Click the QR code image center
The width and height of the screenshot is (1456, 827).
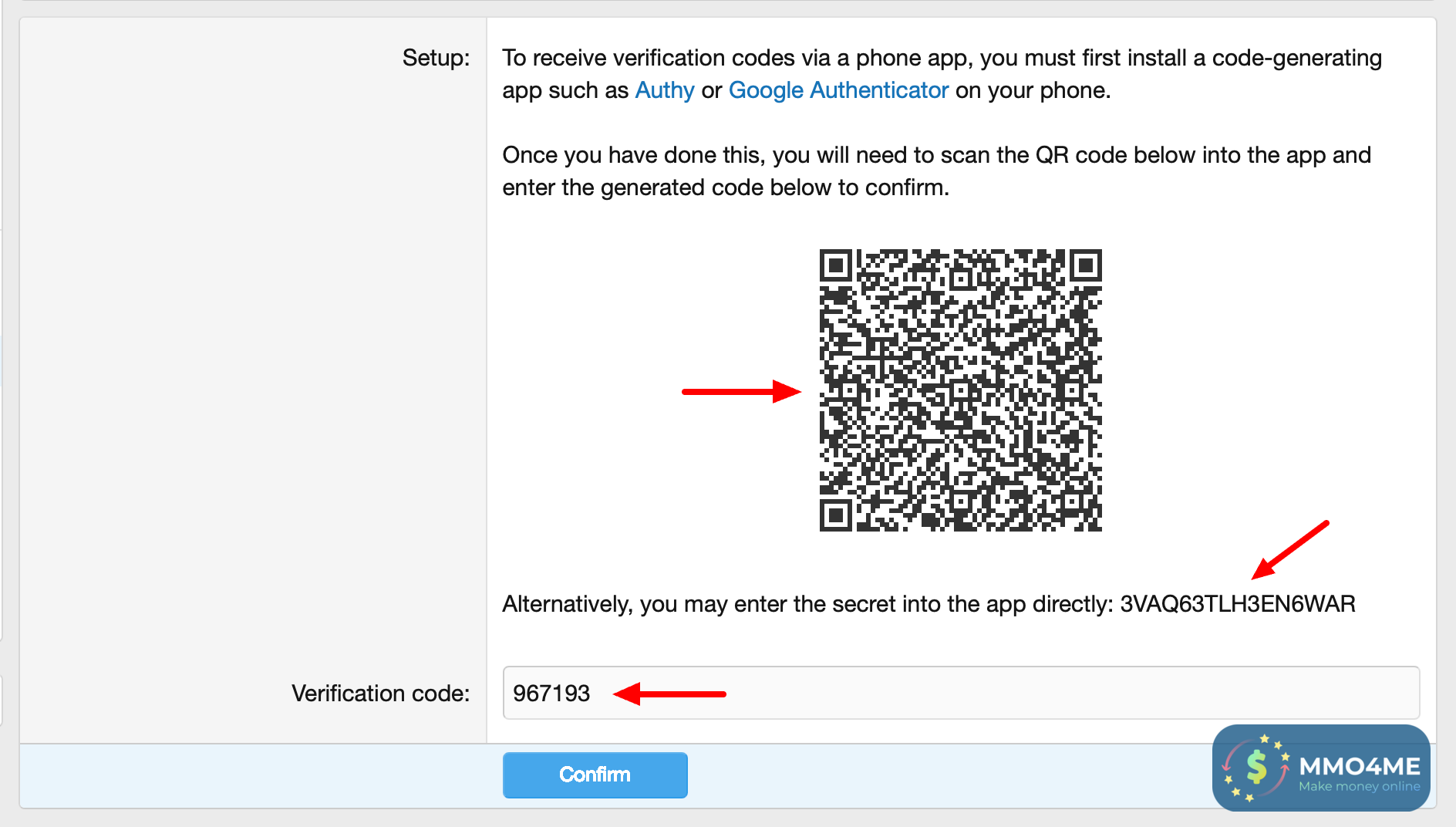(x=960, y=390)
